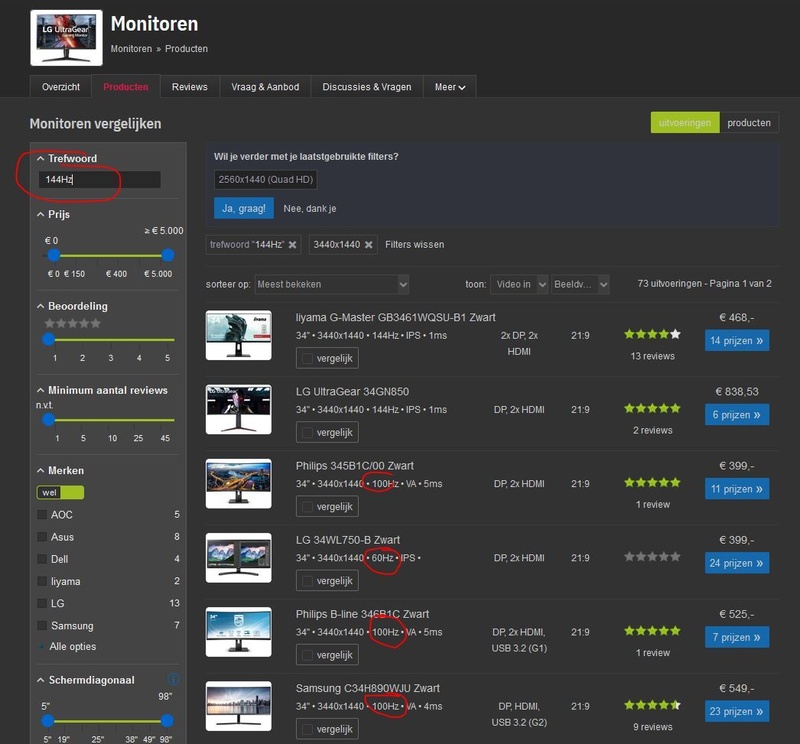
Task: Click star rating of LG UltraGear 34GN850
Action: pyautogui.click(x=652, y=408)
